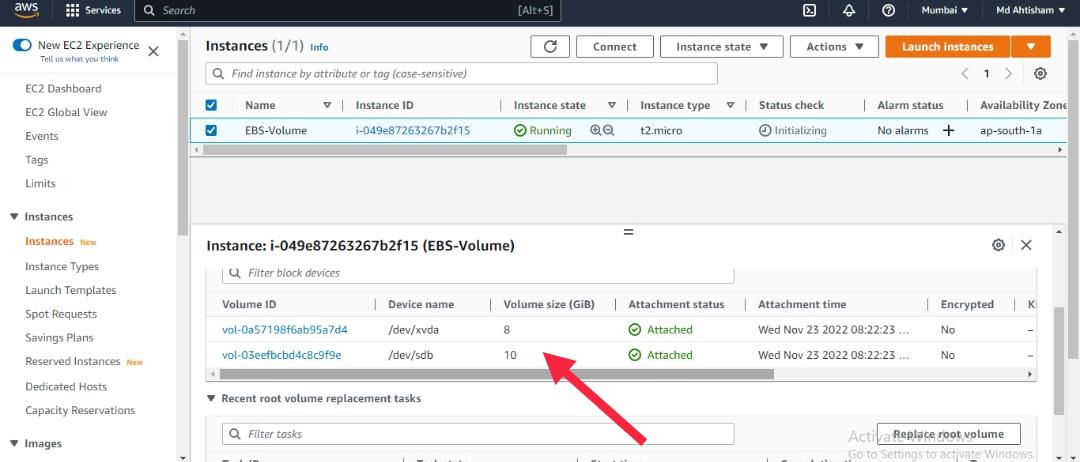
Task: Open the AWS home logo
Action: click(x=26, y=10)
